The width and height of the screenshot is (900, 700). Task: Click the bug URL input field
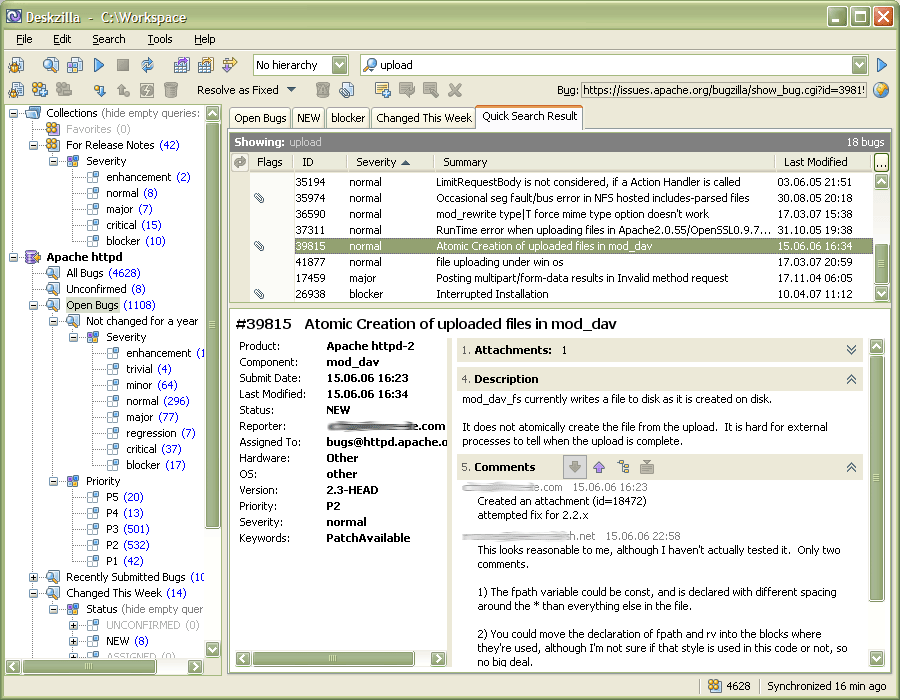[x=724, y=90]
